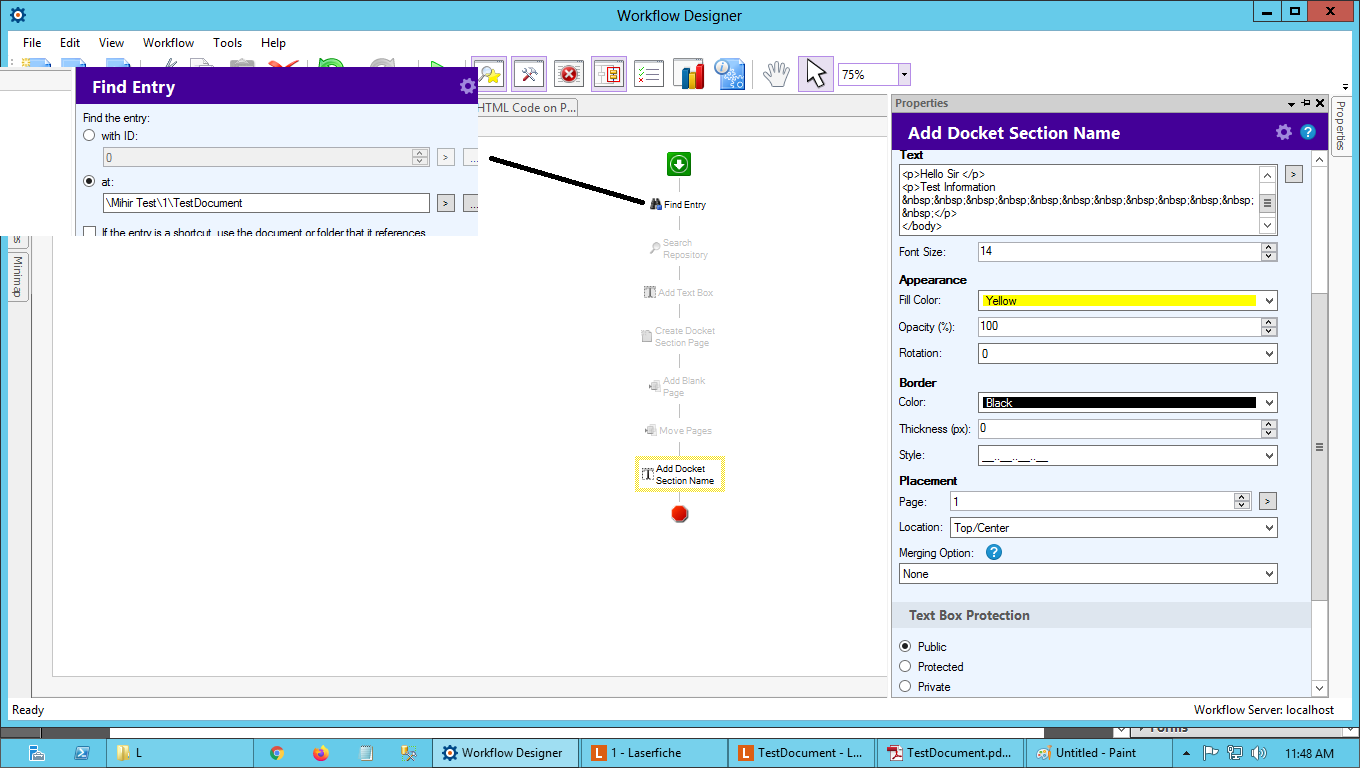Viewport: 1360px width, 768px height.
Task: Open help for Add Docket Section Name
Action: point(1307,132)
